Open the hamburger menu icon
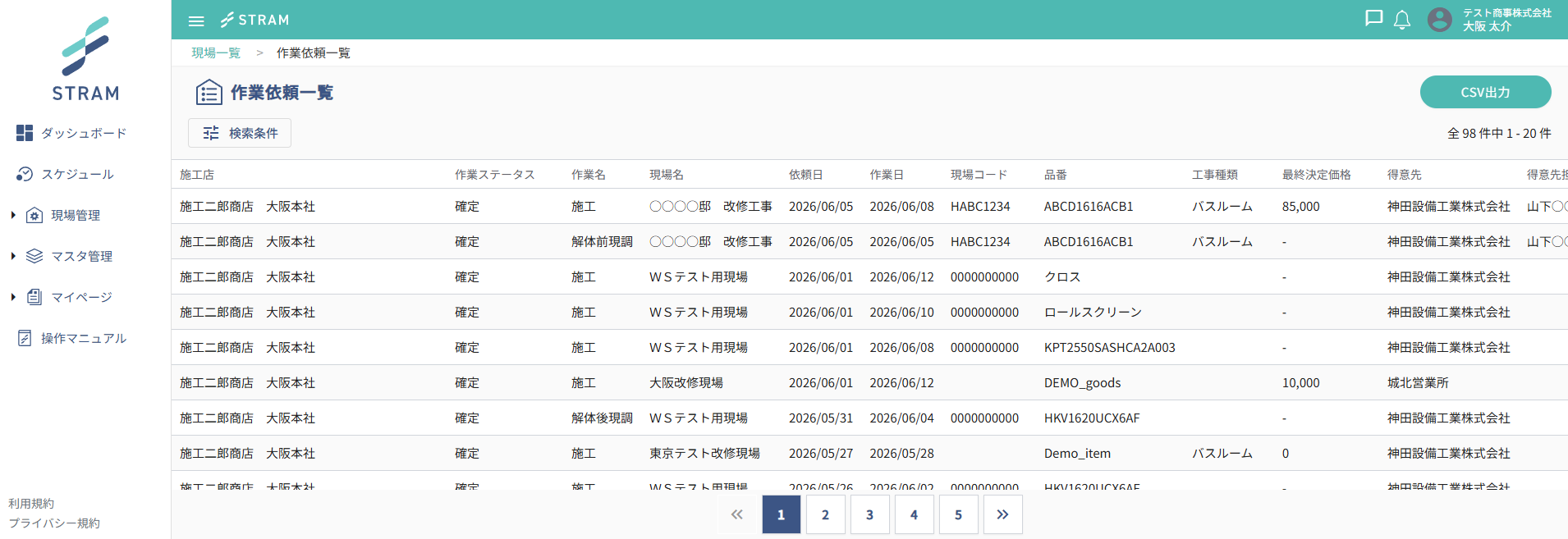This screenshot has height=539, width=1568. (196, 21)
